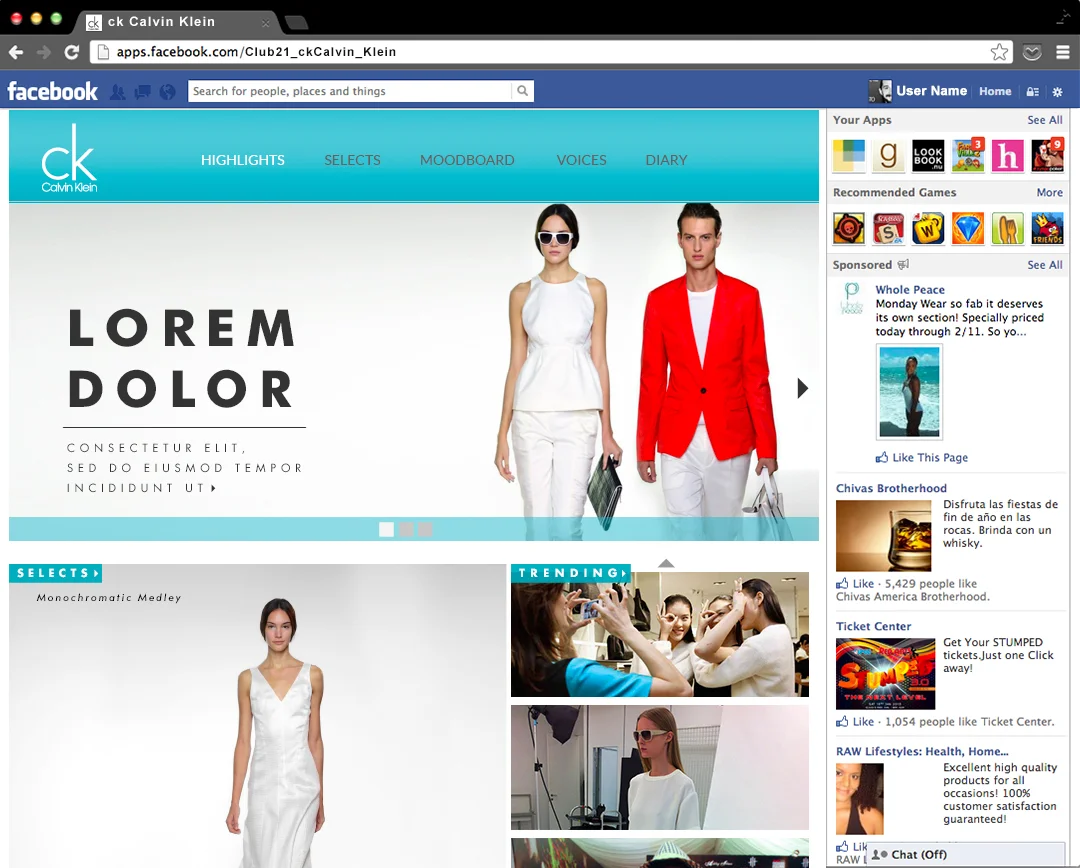Open the Chrome hamburger menu
1080x868 pixels.
1063,52
